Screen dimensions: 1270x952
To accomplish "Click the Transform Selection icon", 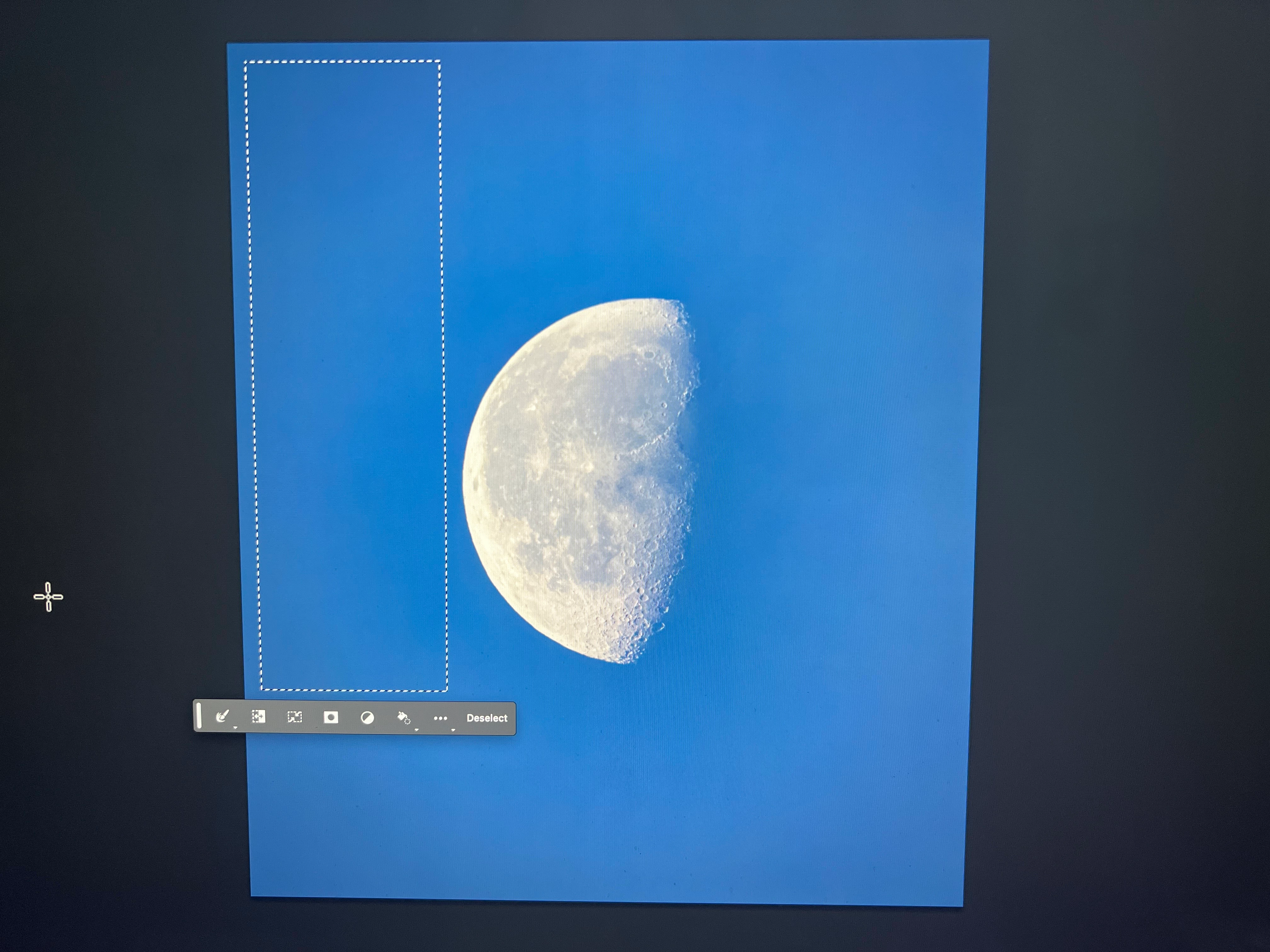I will coord(295,717).
